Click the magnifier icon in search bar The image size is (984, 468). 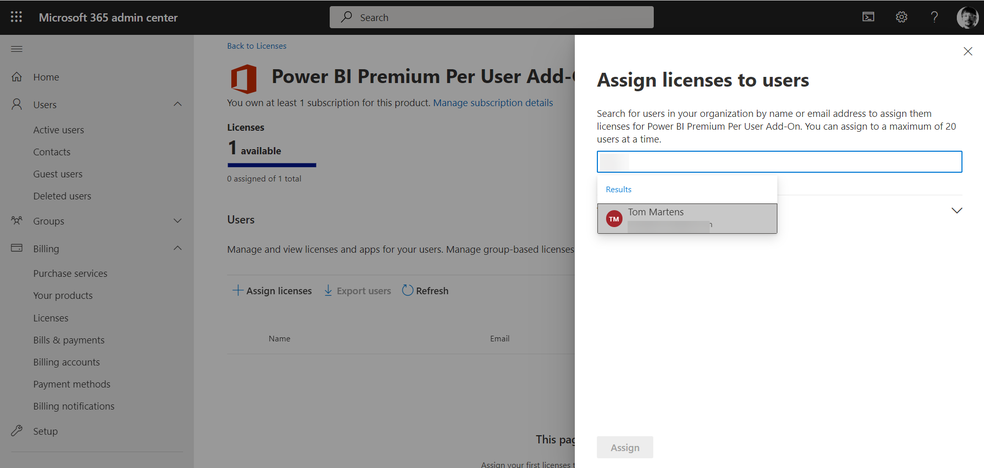click(x=346, y=18)
